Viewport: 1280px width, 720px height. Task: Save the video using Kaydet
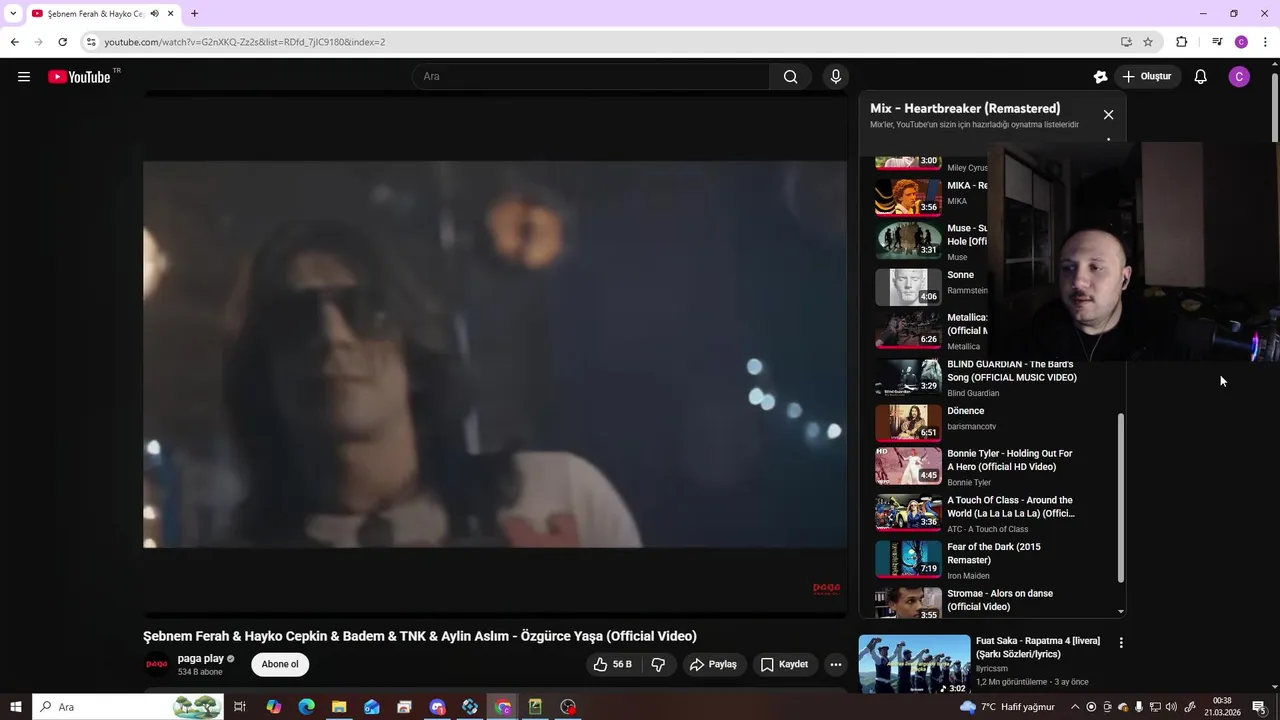click(x=784, y=664)
